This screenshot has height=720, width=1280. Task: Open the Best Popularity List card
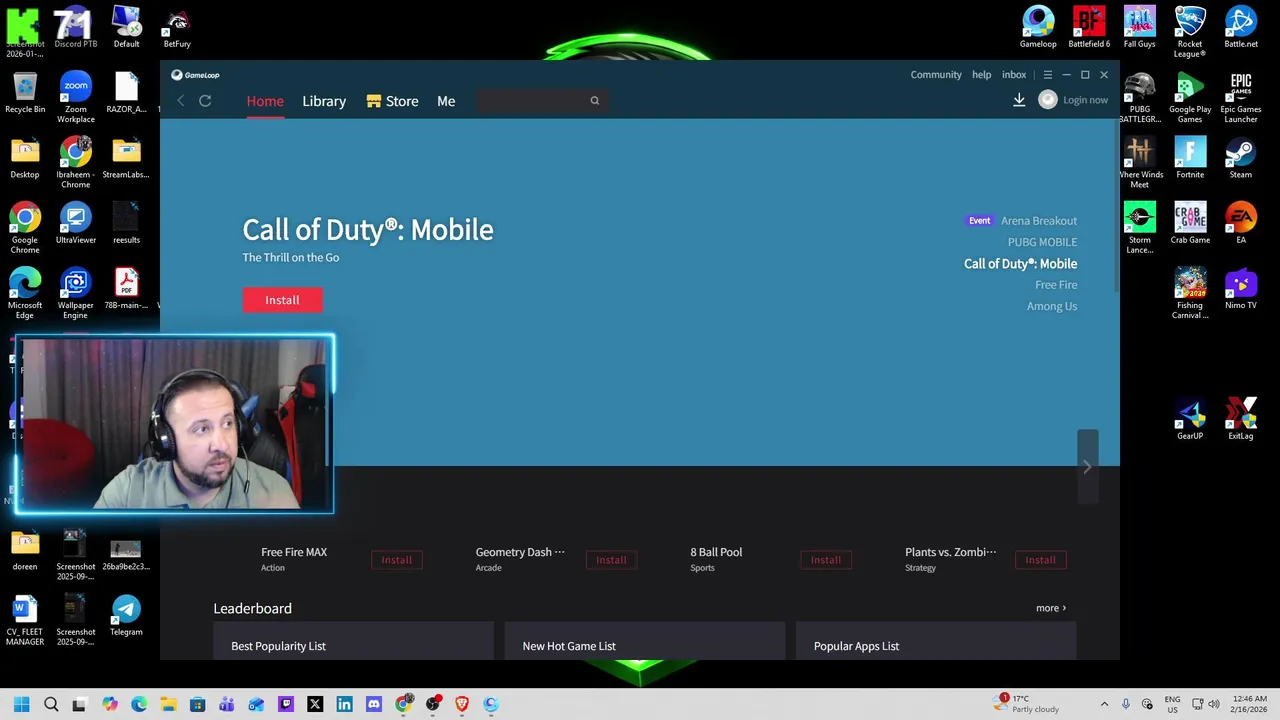point(353,641)
